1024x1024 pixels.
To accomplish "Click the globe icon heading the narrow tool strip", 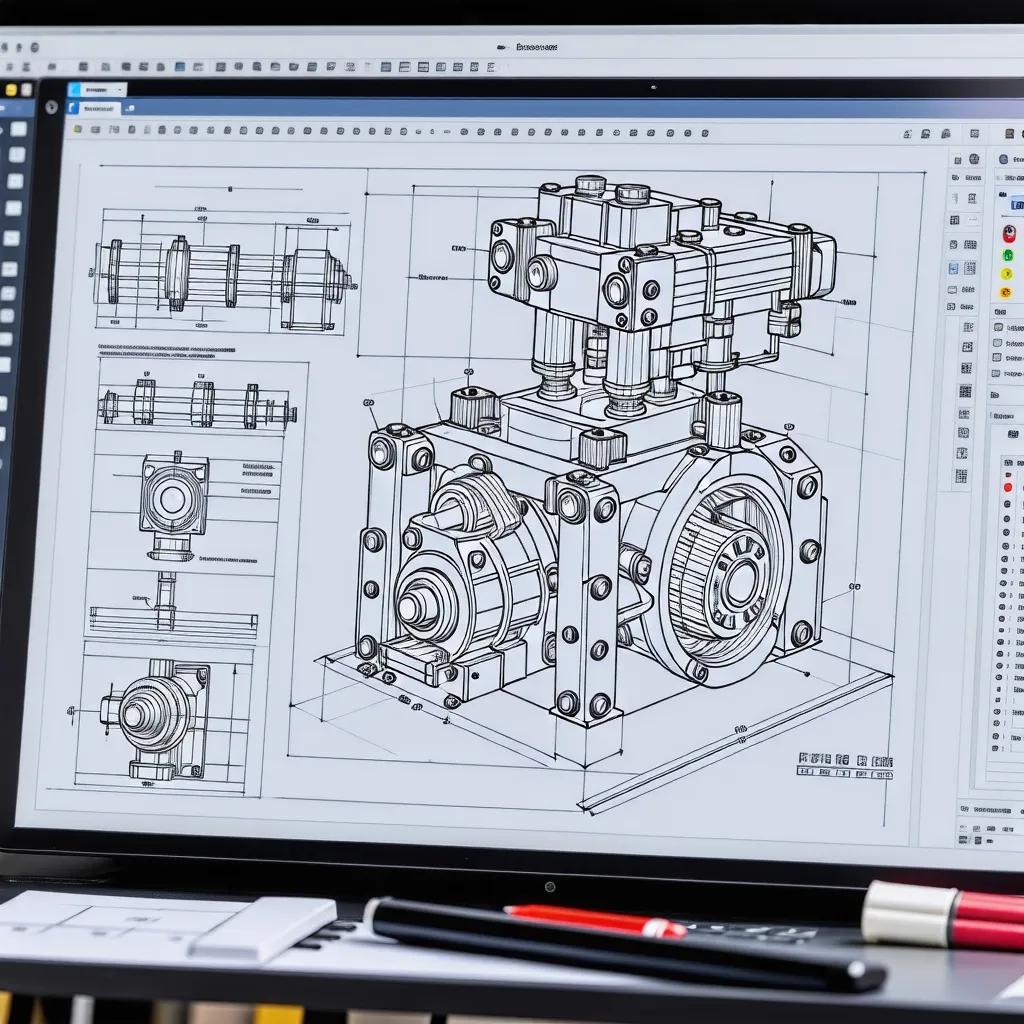I will [974, 158].
